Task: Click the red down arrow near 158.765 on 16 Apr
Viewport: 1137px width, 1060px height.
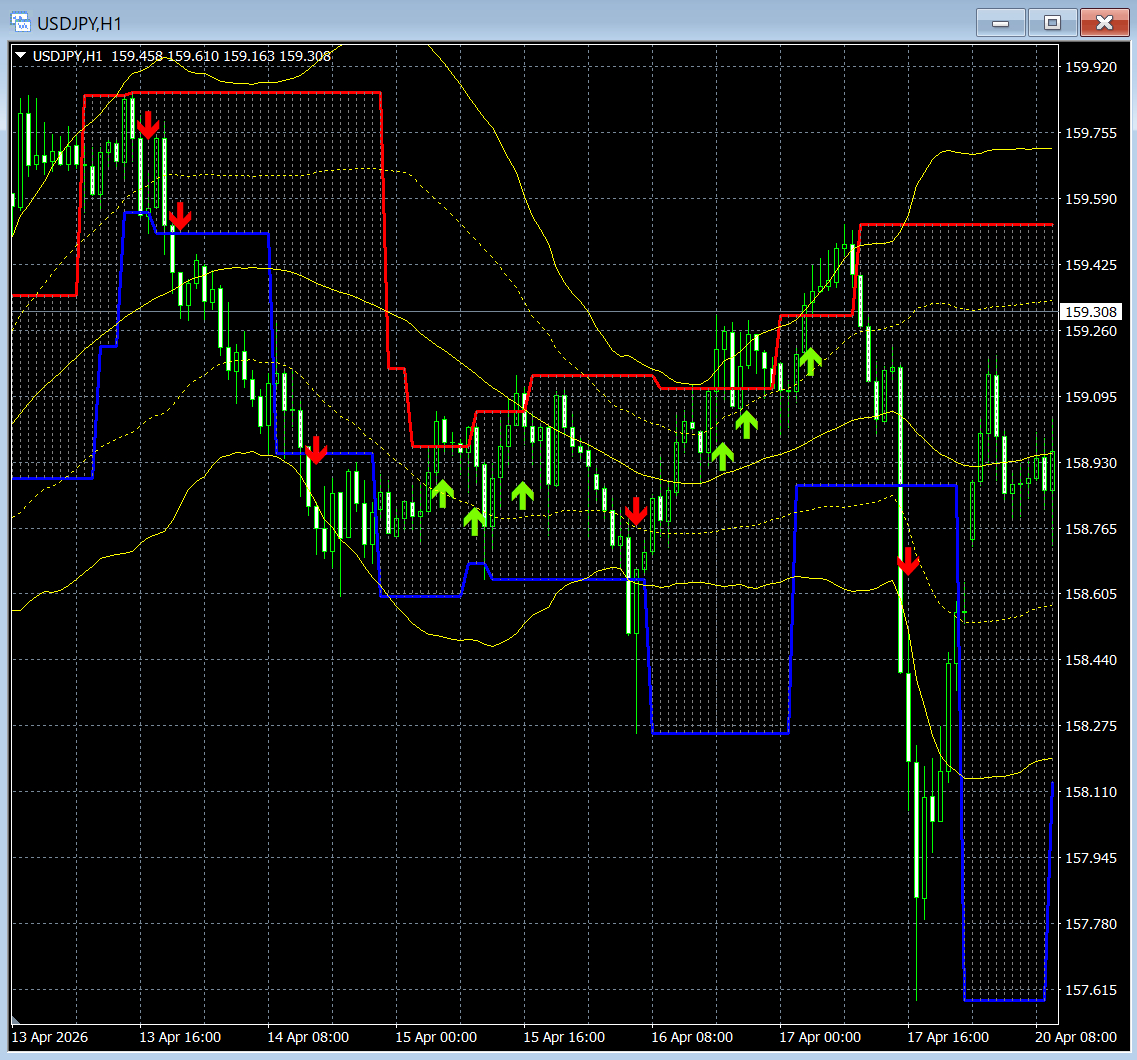Action: [636, 512]
